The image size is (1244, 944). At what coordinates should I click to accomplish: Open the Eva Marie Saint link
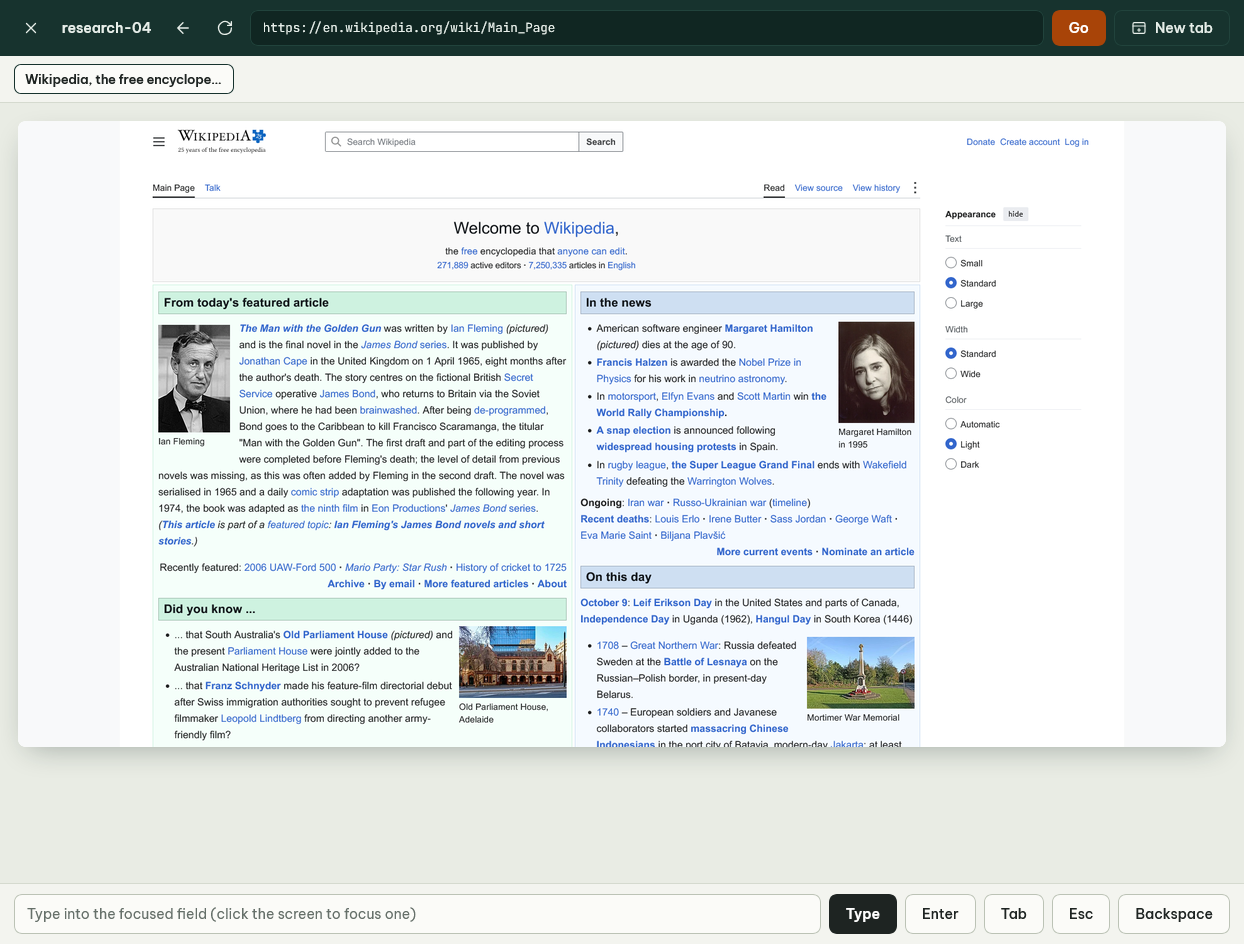615,535
